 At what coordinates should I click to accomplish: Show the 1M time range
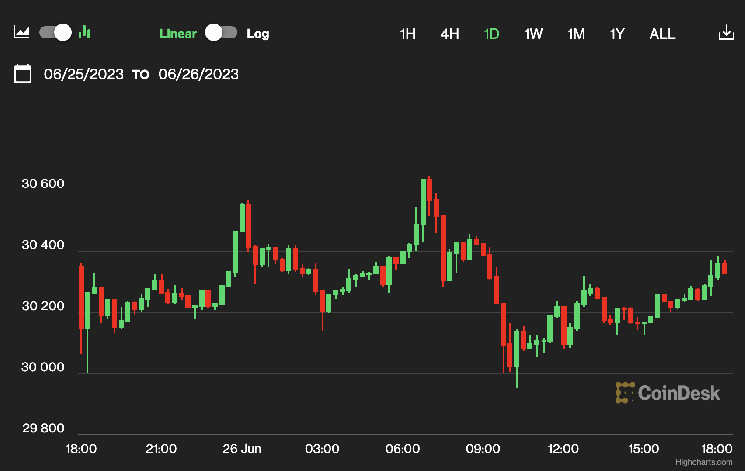[x=576, y=33]
